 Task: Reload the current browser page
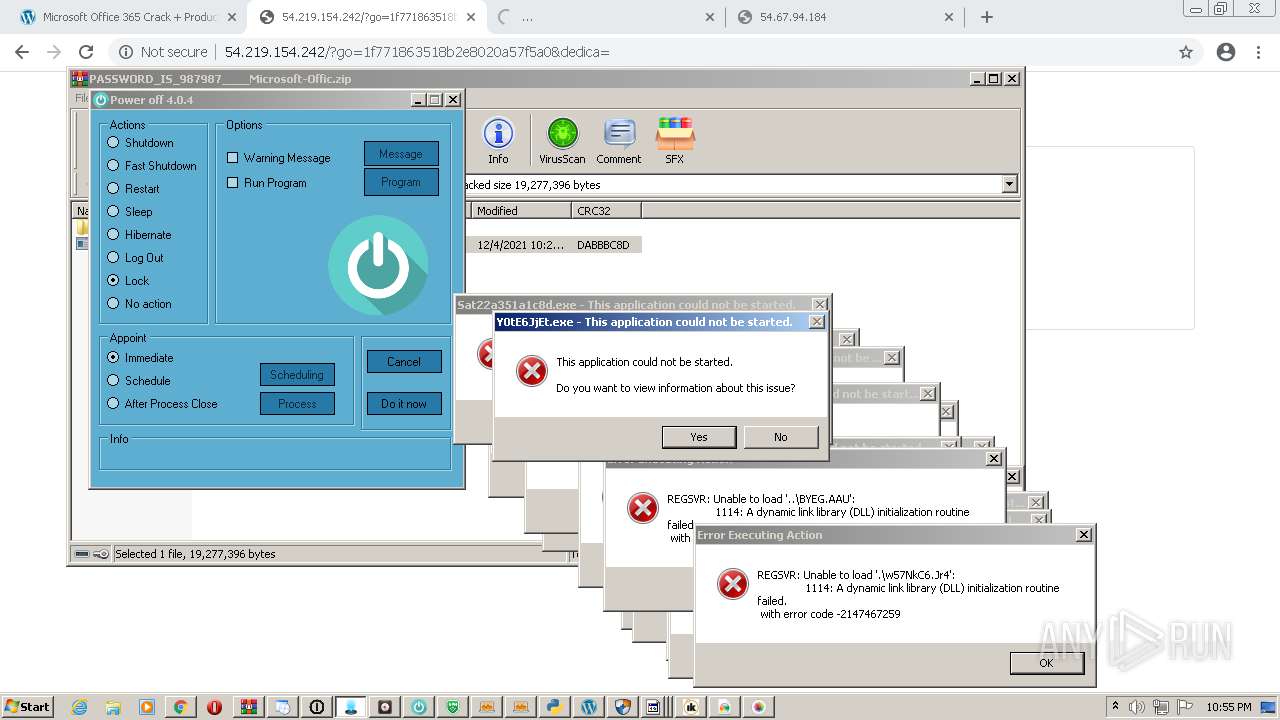pos(86,52)
